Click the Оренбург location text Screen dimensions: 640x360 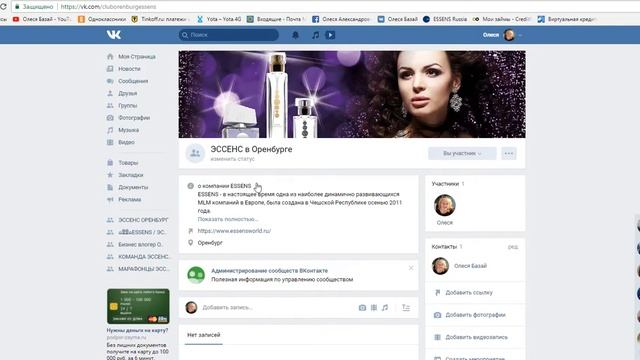point(210,243)
